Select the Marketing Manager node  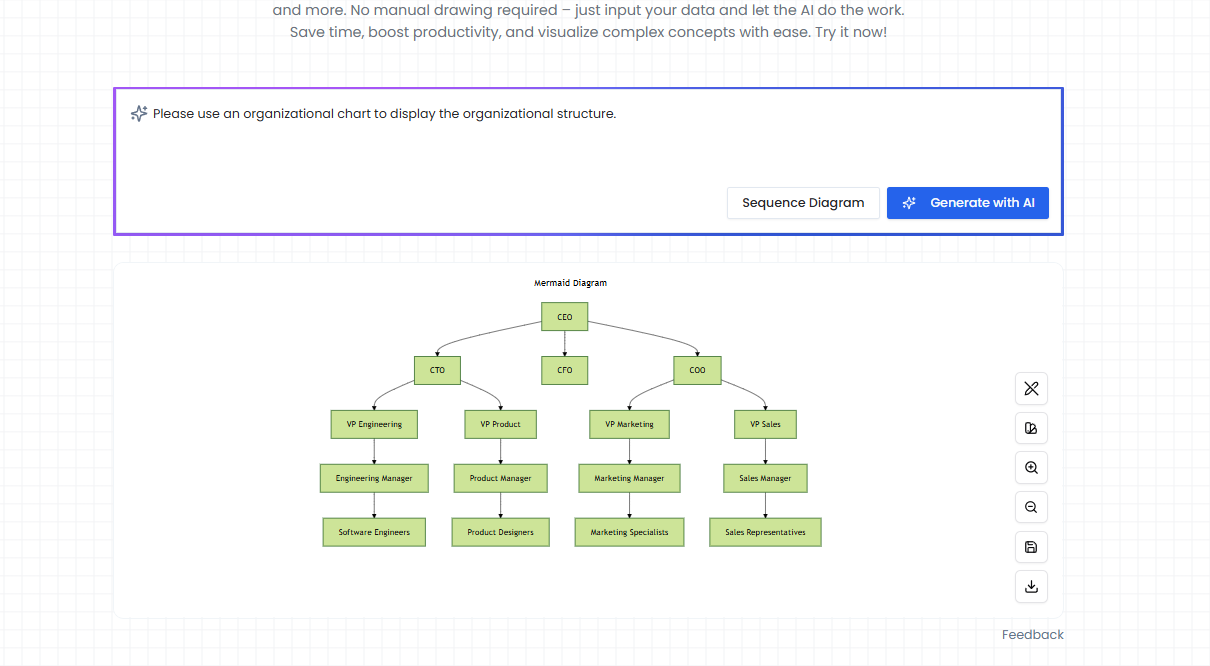[x=629, y=478]
